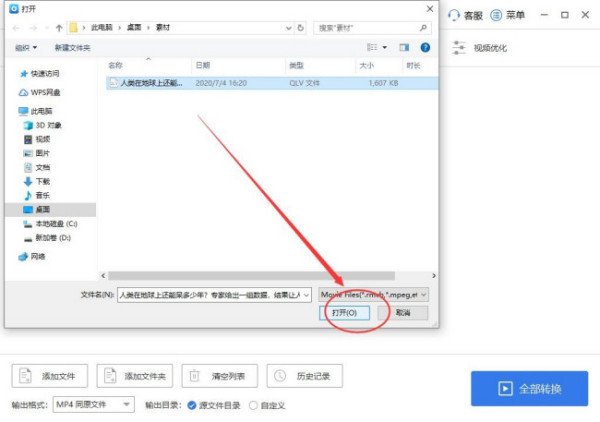Click 清空列表 button in converter window
The image size is (600, 422).
pos(220,376)
